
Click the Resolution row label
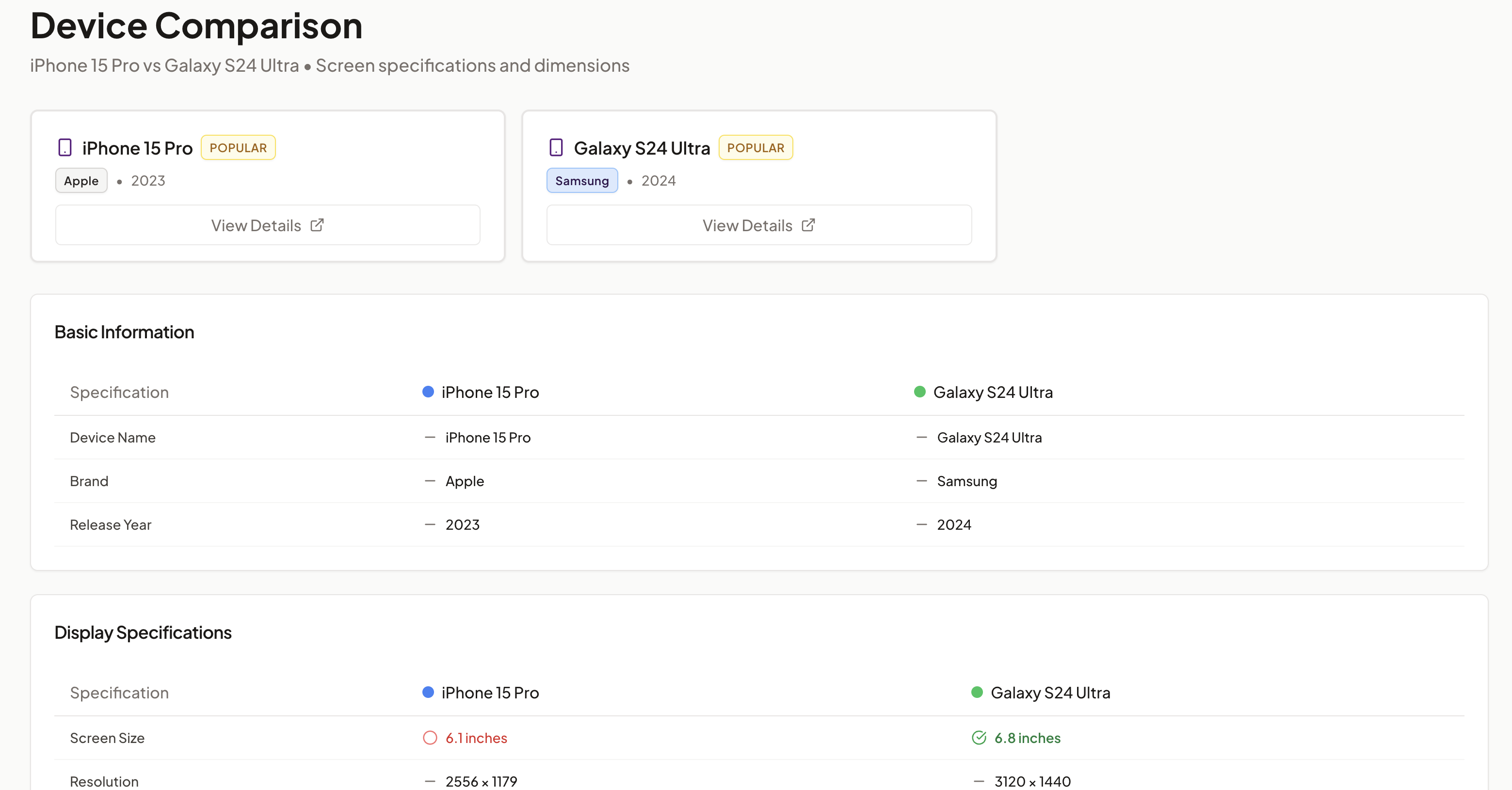point(104,781)
